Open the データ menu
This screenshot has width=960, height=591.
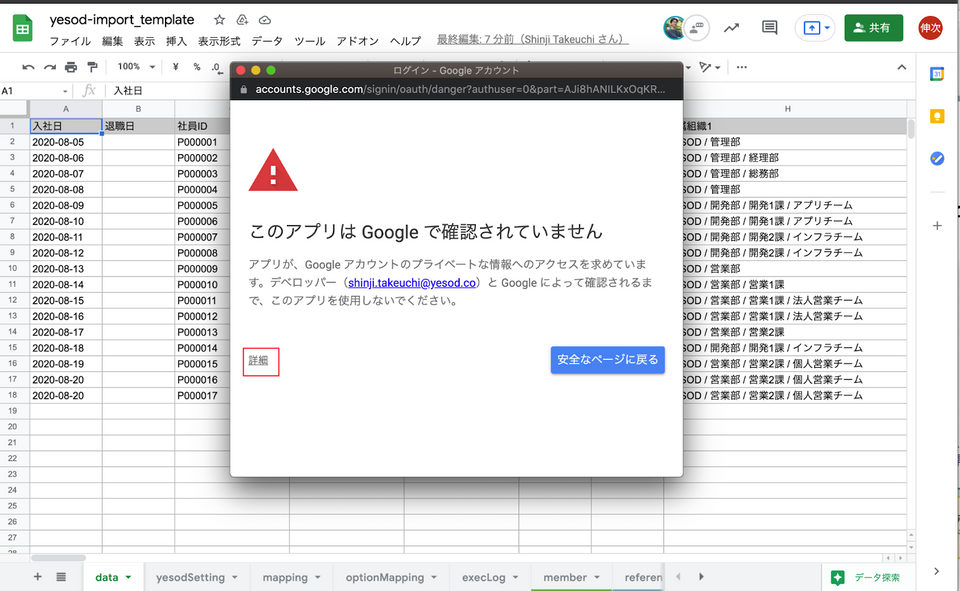point(267,41)
